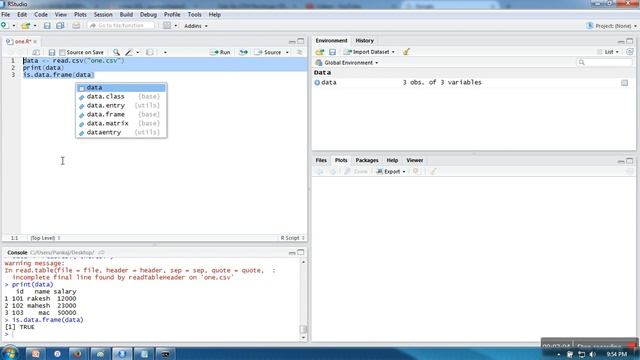The image size is (640, 360).
Task: Source the one.R script
Action: [x=268, y=52]
